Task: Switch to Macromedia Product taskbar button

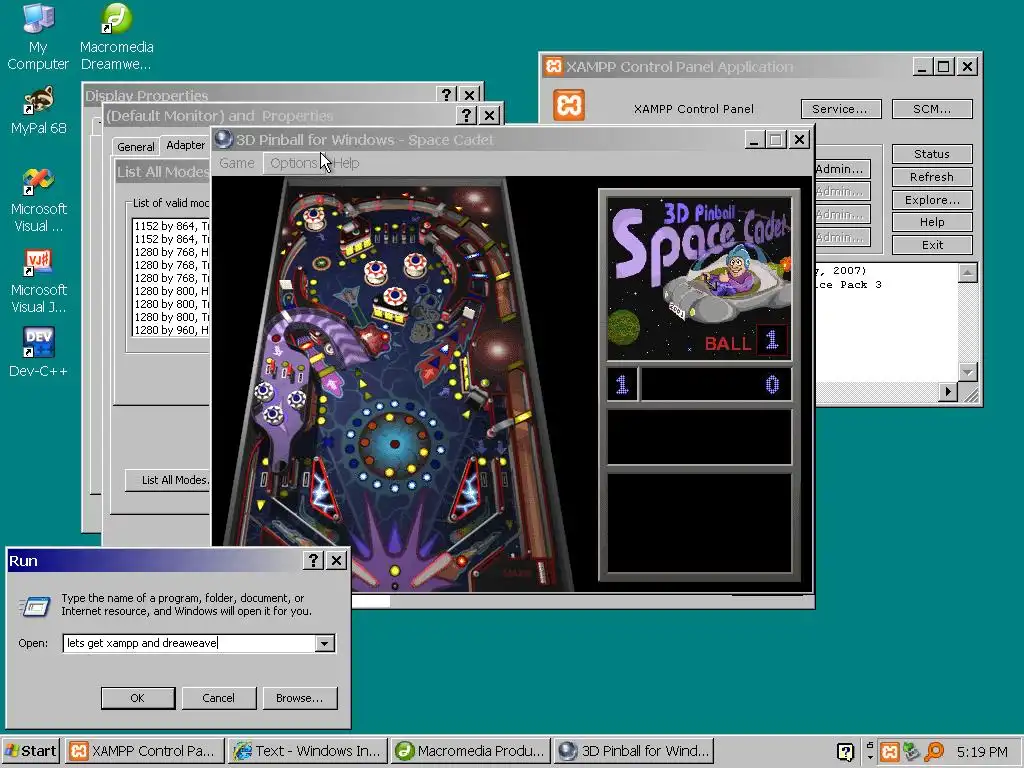Action: (x=471, y=751)
